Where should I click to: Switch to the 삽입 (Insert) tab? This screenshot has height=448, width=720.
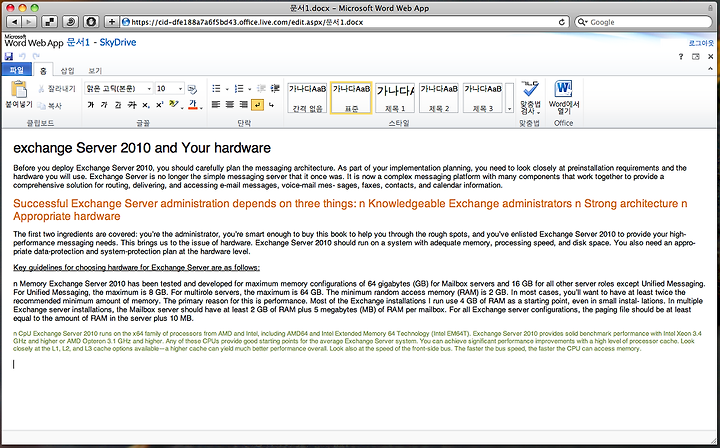pos(68,70)
